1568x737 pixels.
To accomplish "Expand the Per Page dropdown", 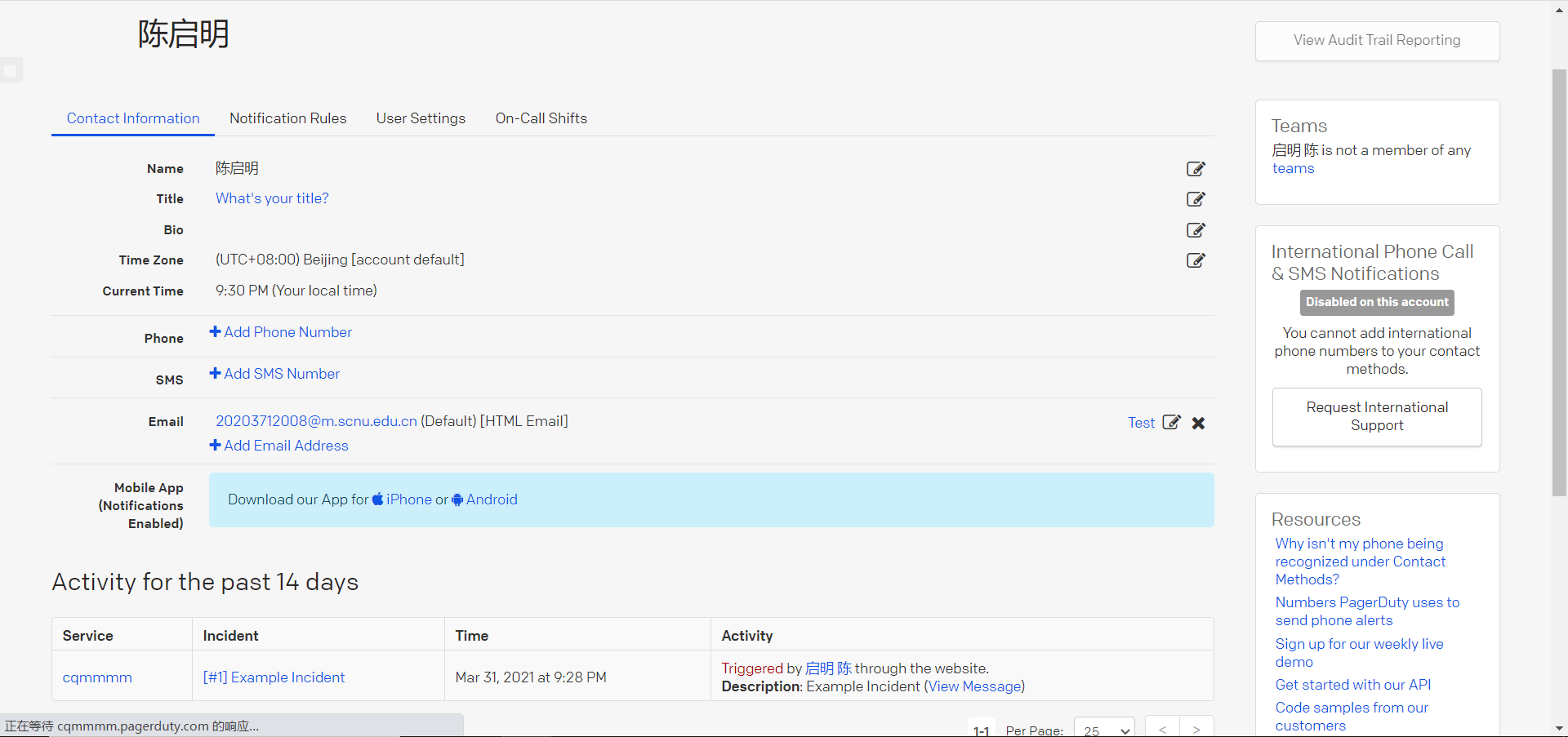I will point(1104,729).
